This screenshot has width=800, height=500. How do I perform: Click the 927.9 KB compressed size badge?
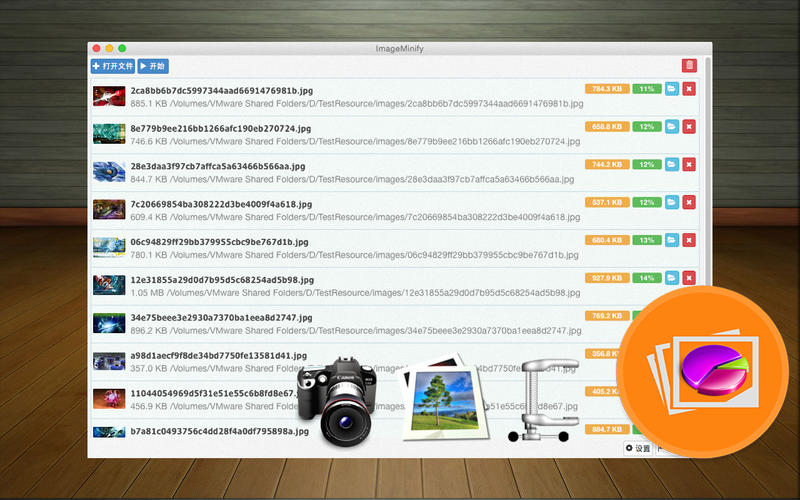click(x=607, y=278)
